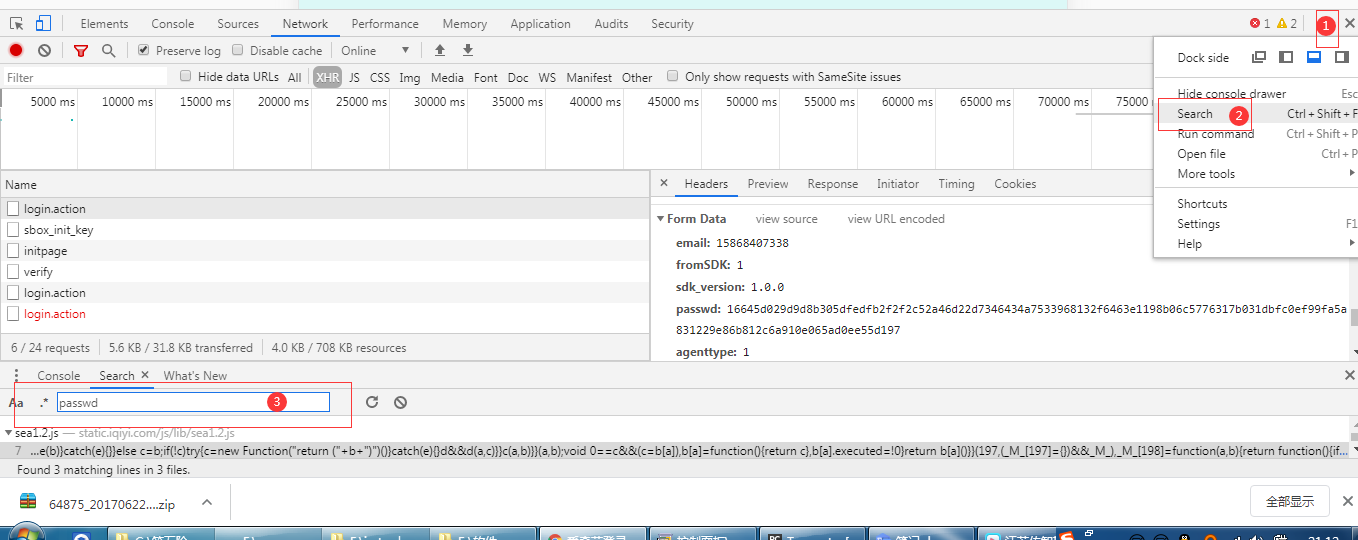Toggle match case Aa in search
The image size is (1358, 540).
[x=16, y=402]
